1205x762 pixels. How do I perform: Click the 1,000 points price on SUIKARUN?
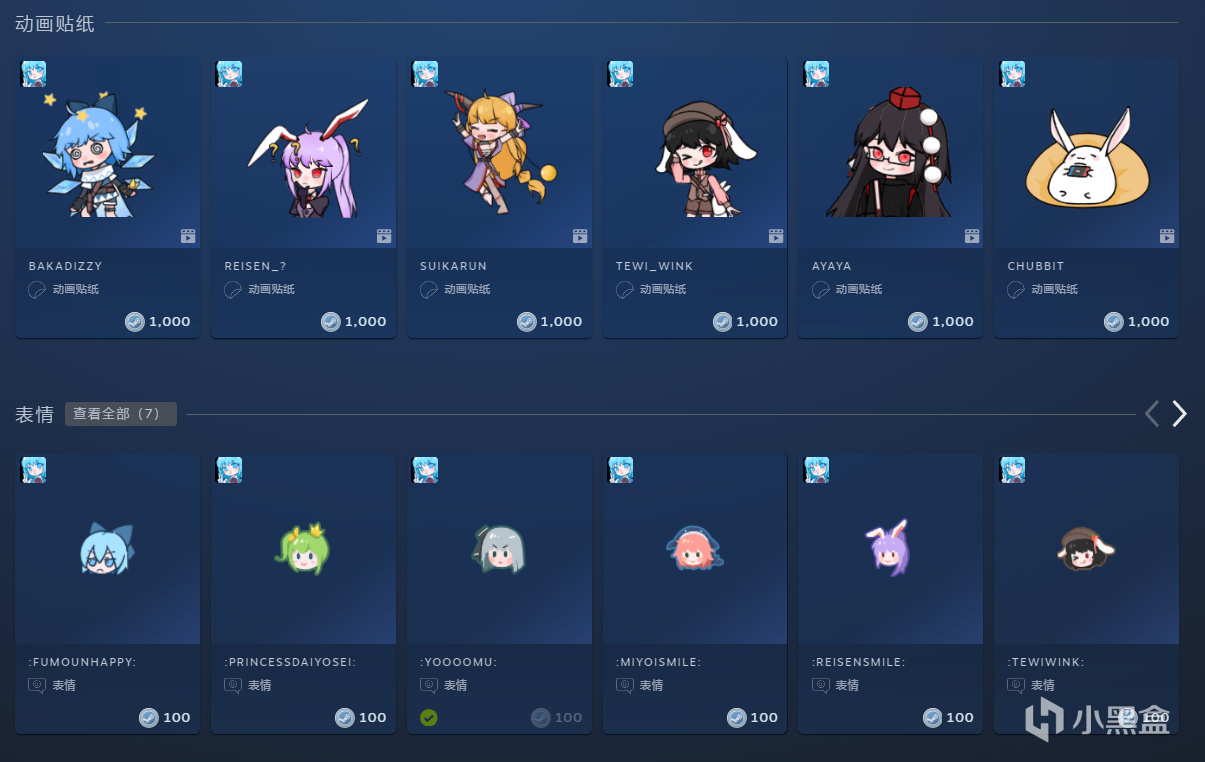[561, 321]
